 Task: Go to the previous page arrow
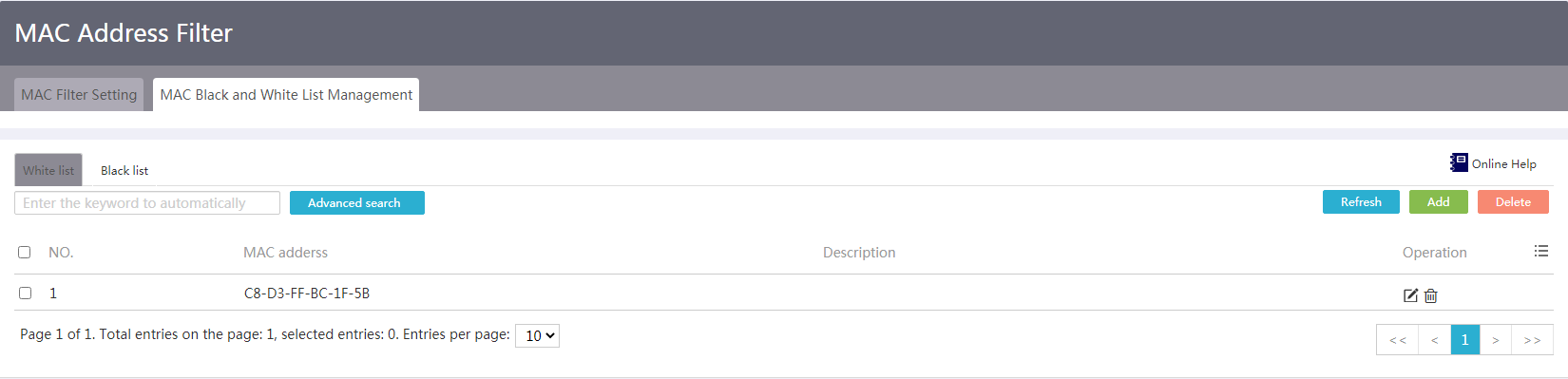pyautogui.click(x=1435, y=340)
